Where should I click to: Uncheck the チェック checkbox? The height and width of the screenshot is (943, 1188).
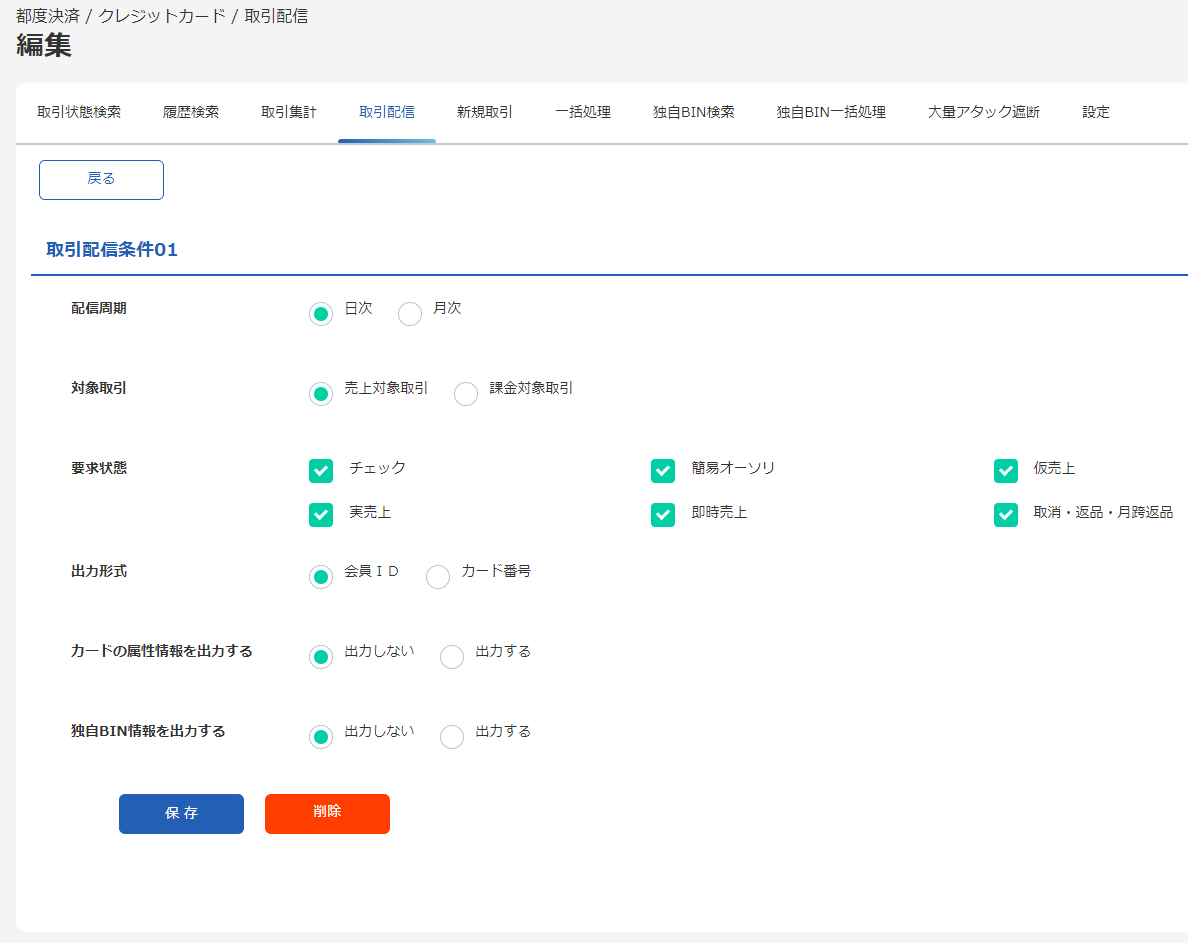pyautogui.click(x=321, y=470)
